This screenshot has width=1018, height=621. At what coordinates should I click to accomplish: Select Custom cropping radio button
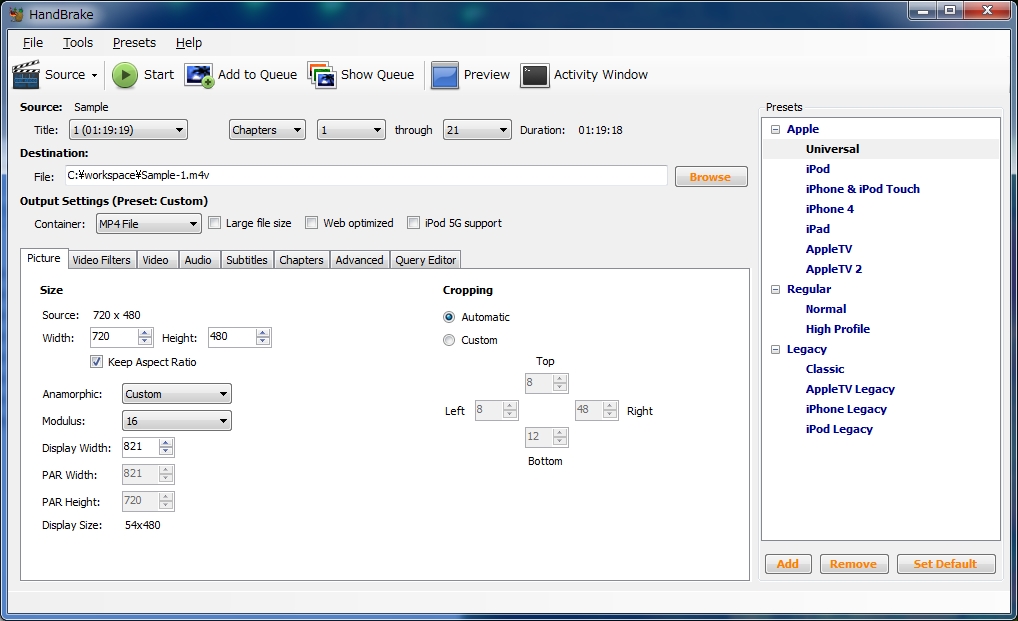pos(449,340)
